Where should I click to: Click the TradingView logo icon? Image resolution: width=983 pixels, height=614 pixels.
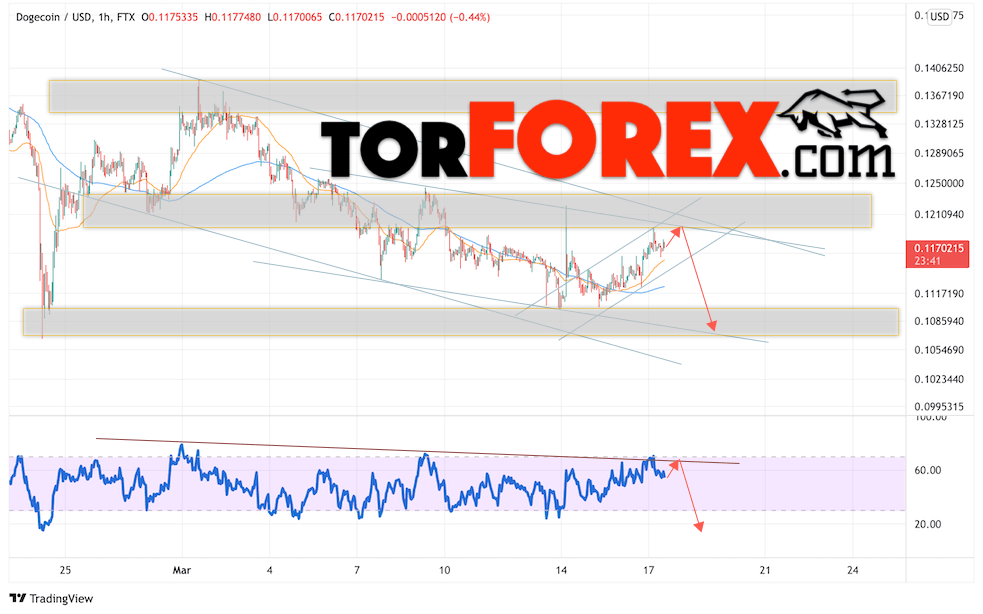tap(18, 598)
